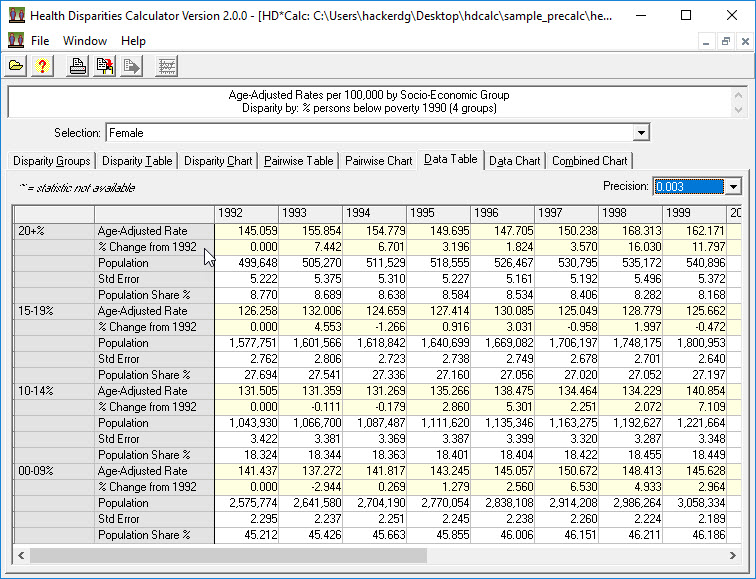Open the Help menu

pos(133,41)
